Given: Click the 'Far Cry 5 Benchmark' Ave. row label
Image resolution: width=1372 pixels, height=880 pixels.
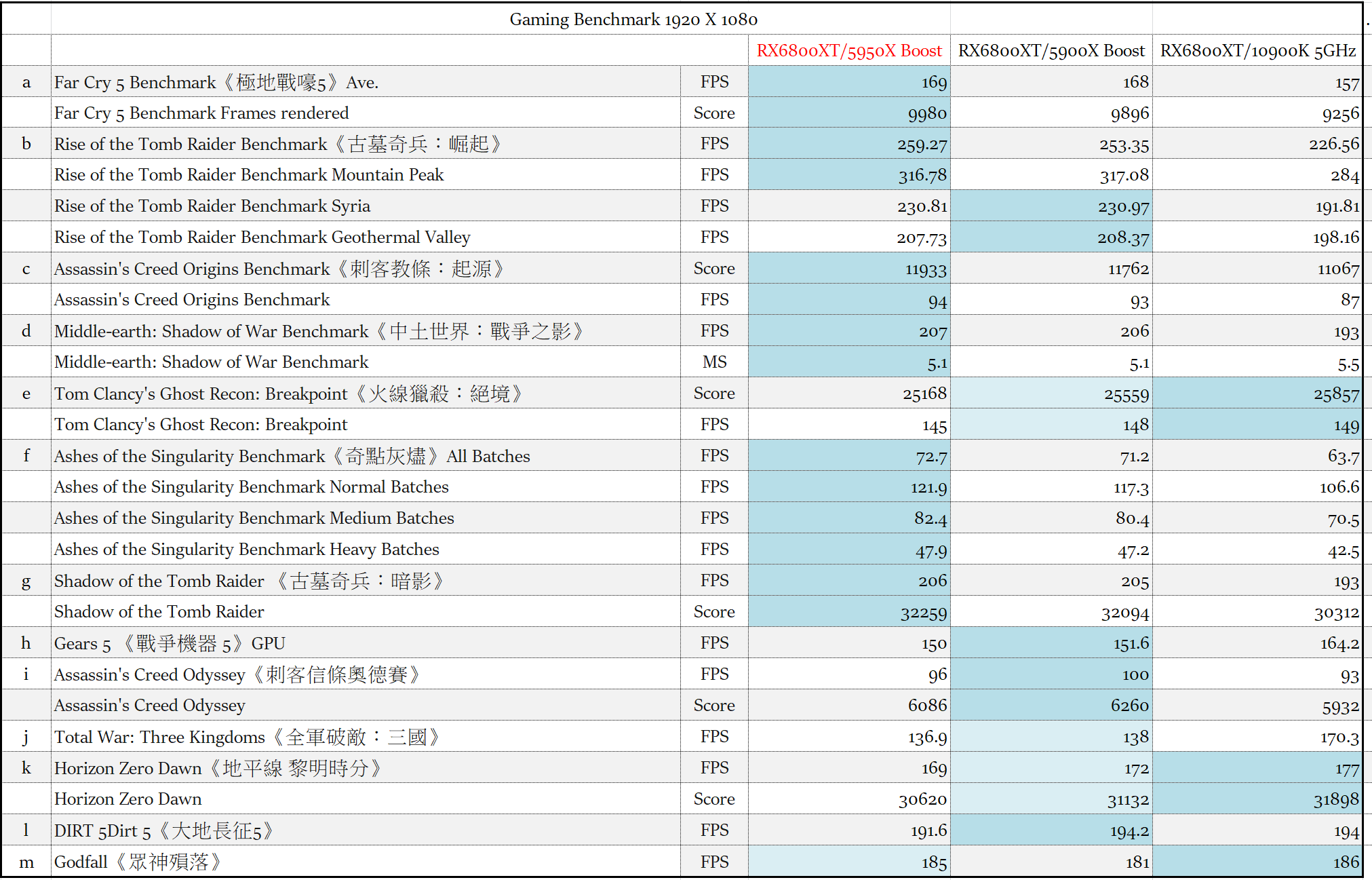Looking at the screenshot, I should tap(216, 82).
